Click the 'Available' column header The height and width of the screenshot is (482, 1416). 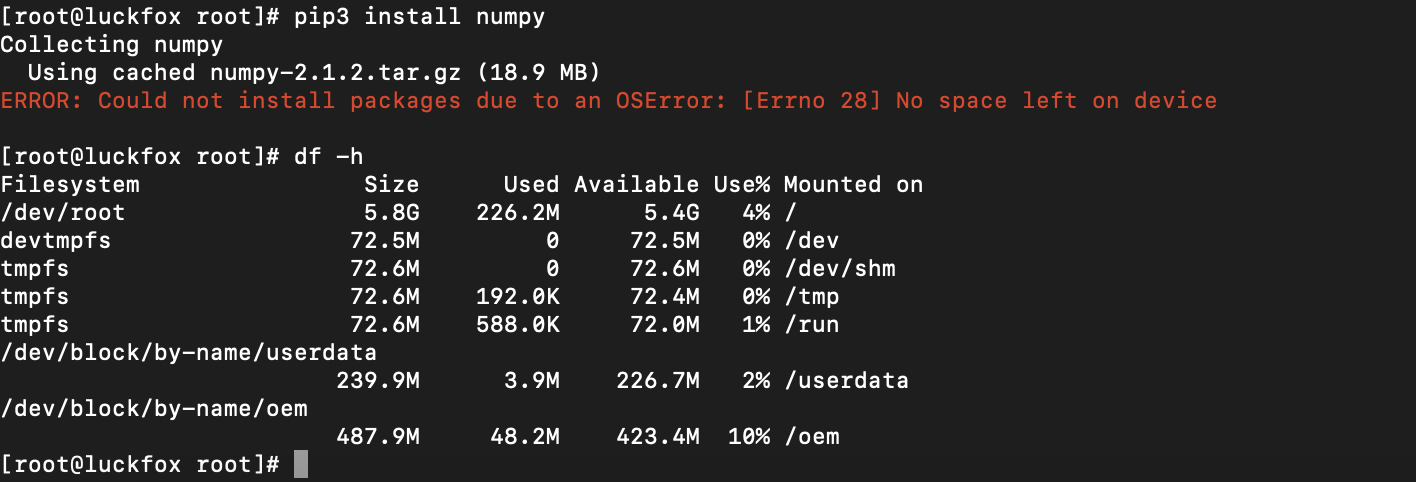click(x=636, y=184)
